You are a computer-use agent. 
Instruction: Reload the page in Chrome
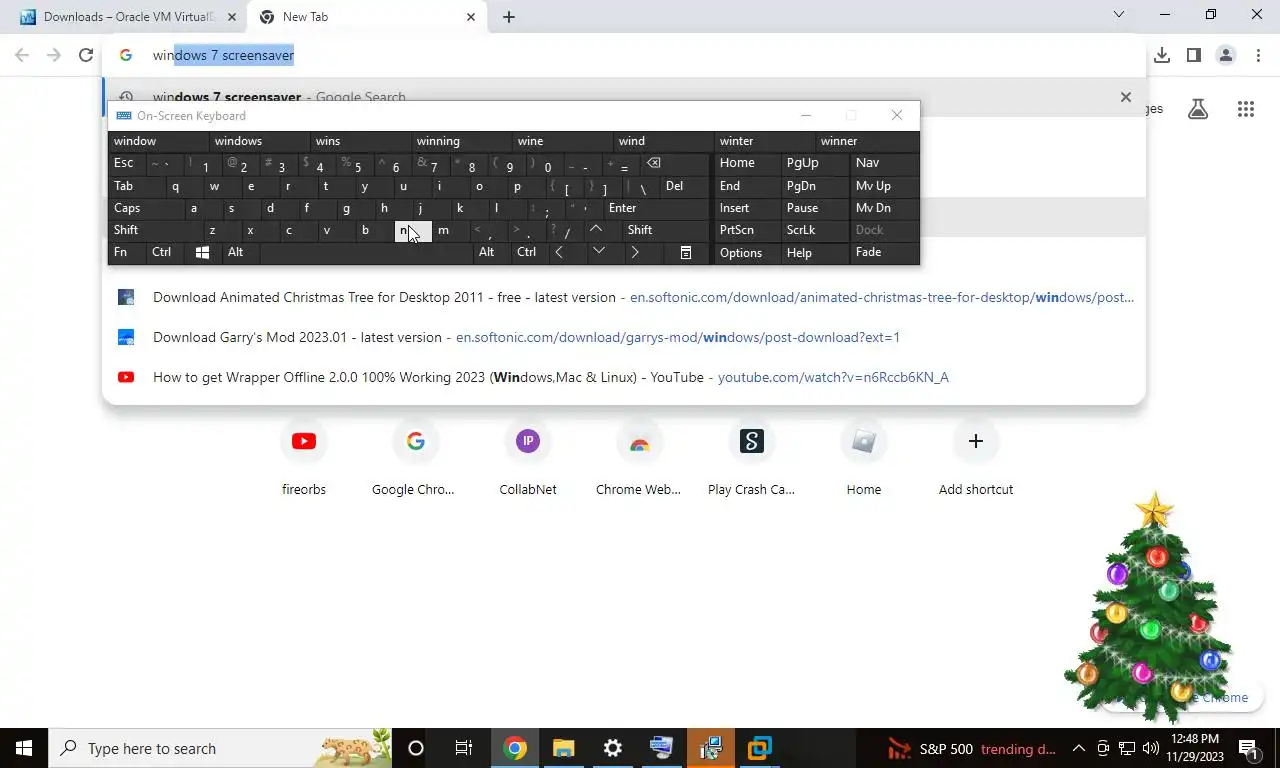pos(86,55)
